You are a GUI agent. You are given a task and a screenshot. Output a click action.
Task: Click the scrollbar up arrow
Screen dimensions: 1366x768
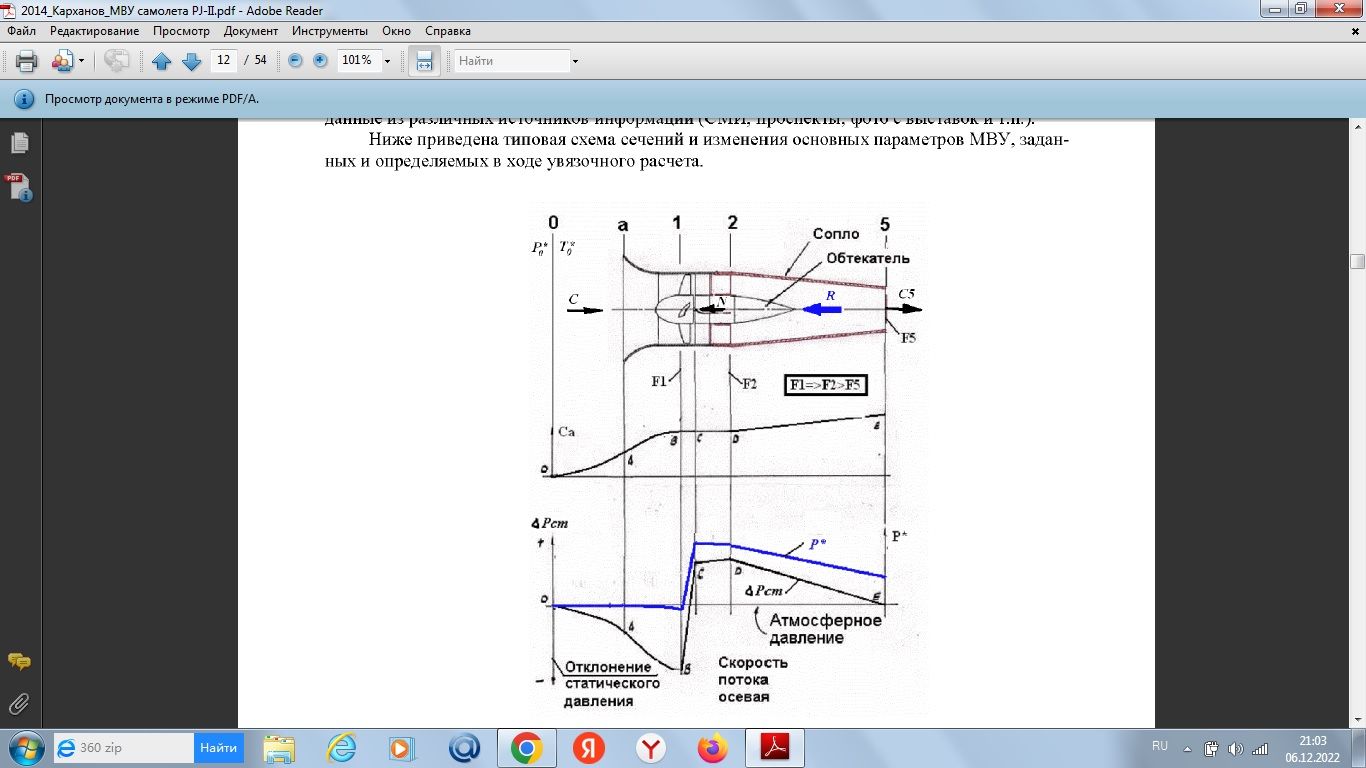1357,126
